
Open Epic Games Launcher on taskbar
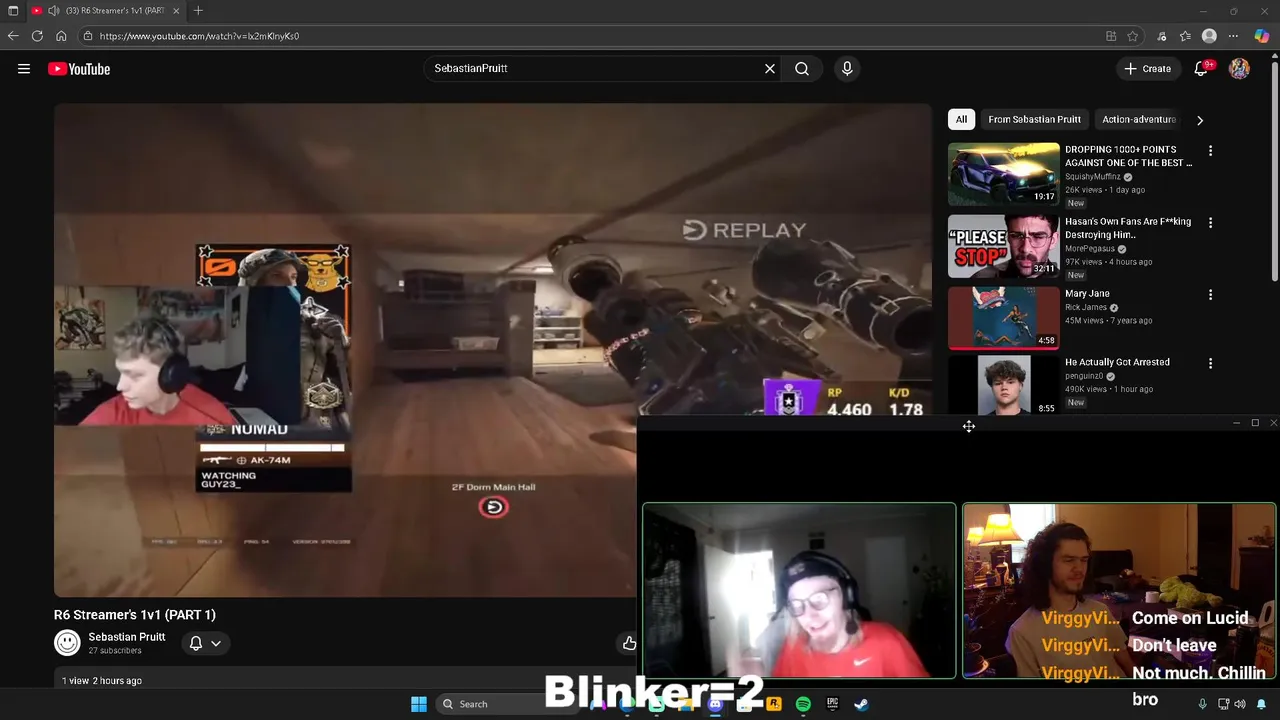832,704
